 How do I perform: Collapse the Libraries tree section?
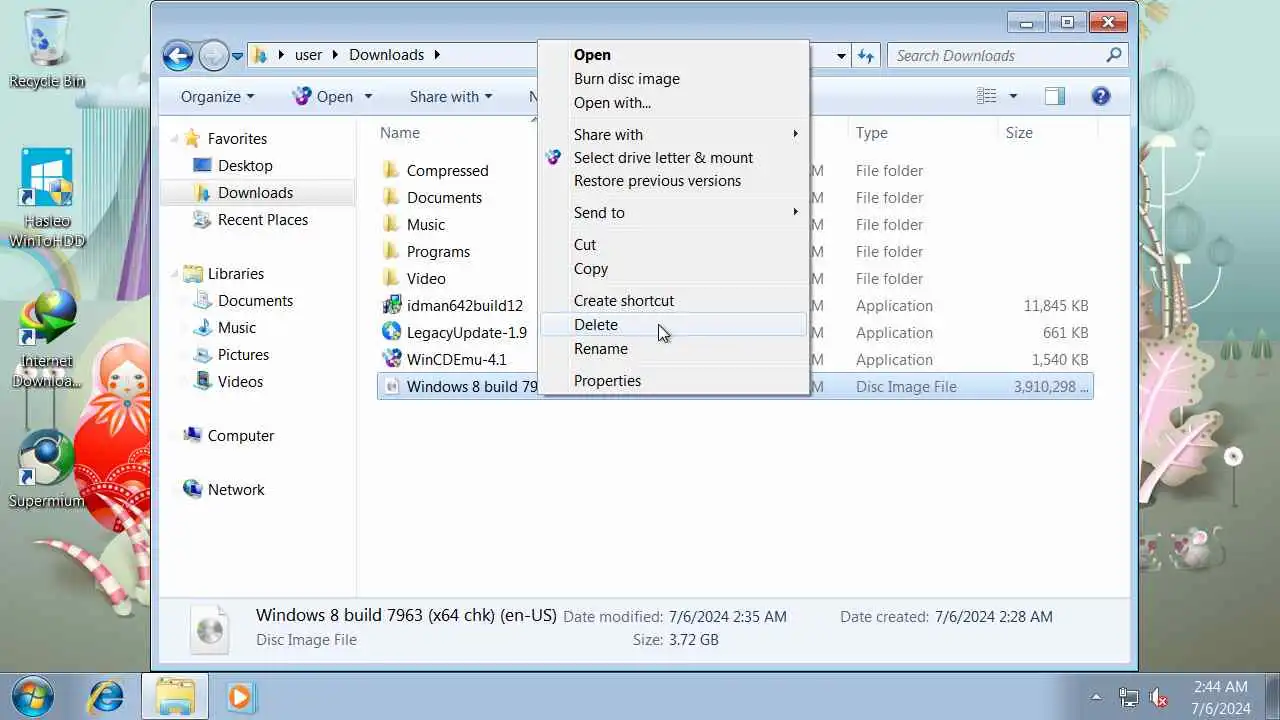174,274
